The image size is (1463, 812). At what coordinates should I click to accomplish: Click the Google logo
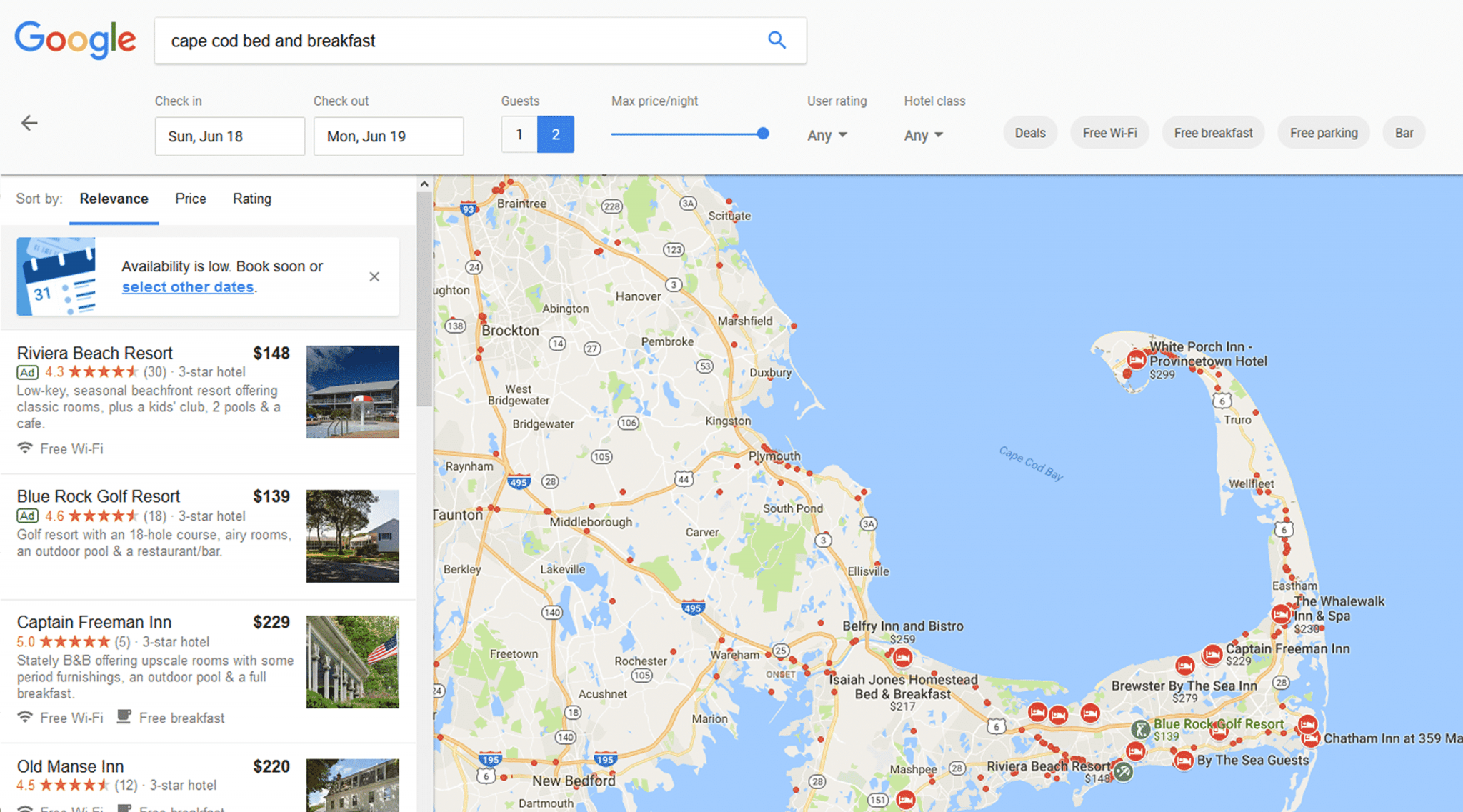tap(75, 40)
